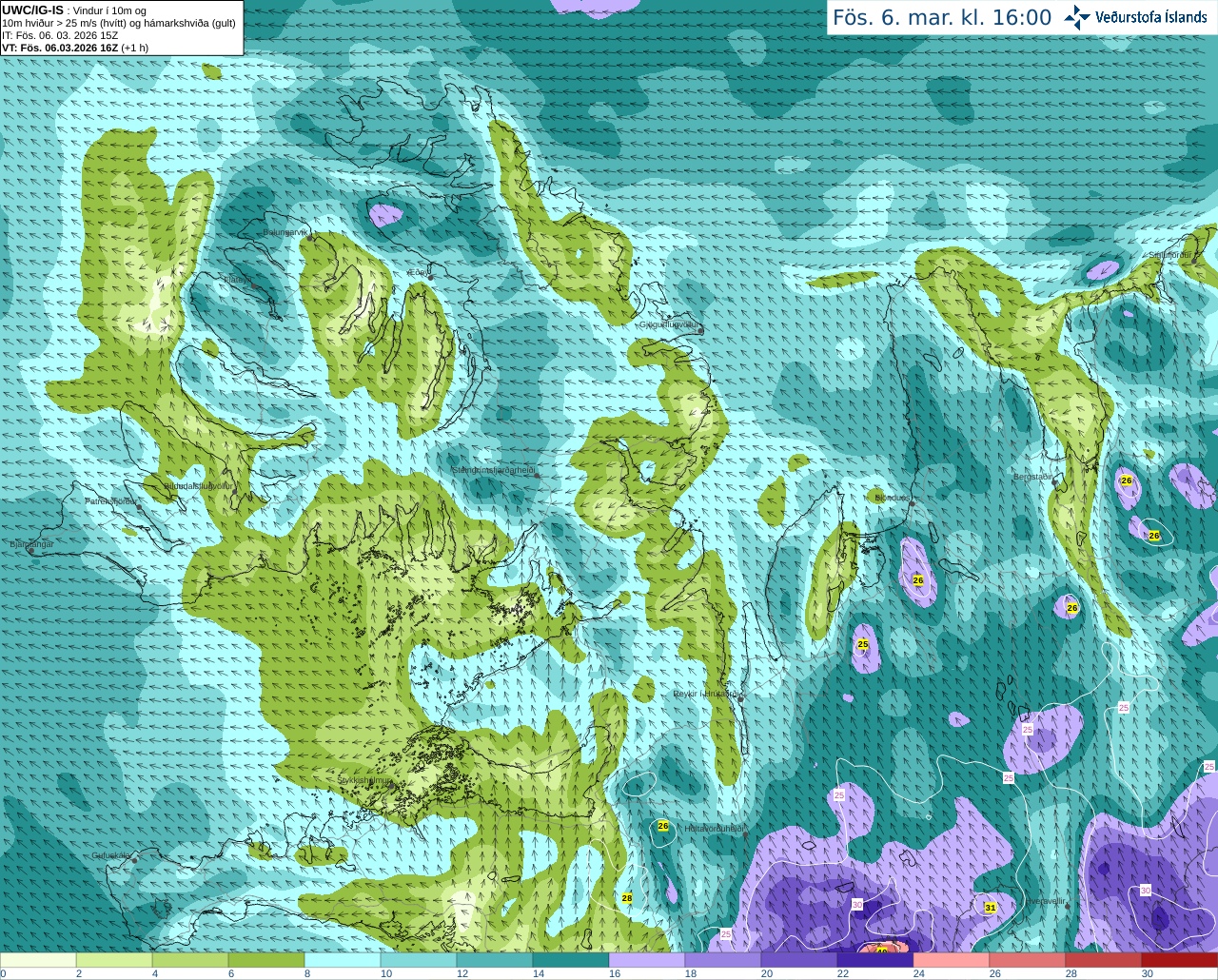This screenshot has height=980, width=1218.
Task: Click the UWC/IG-IS model title
Action: click(x=32, y=10)
